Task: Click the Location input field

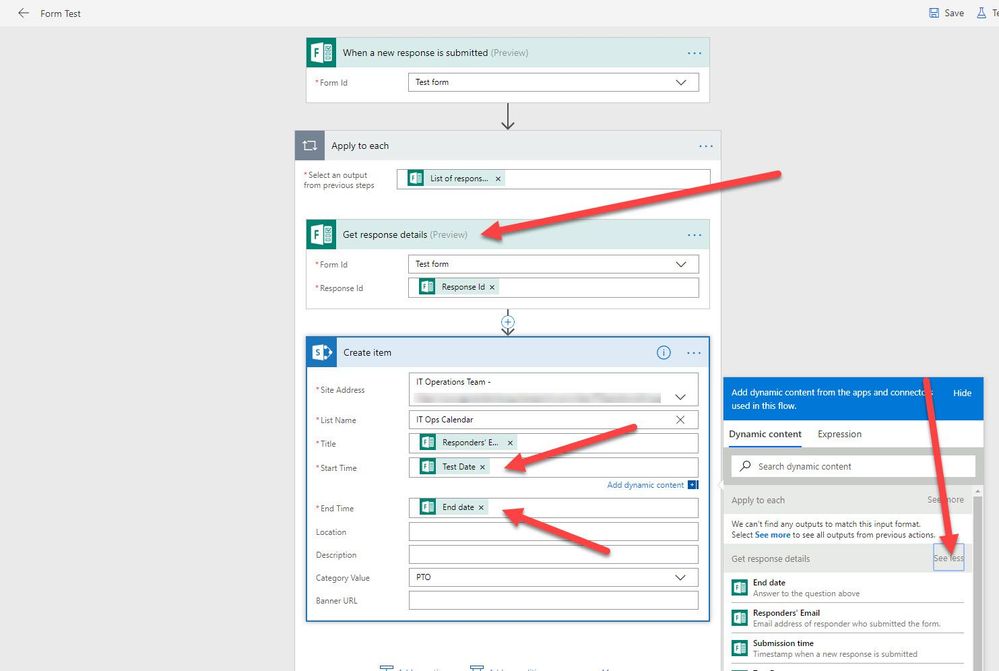Action: [553, 531]
